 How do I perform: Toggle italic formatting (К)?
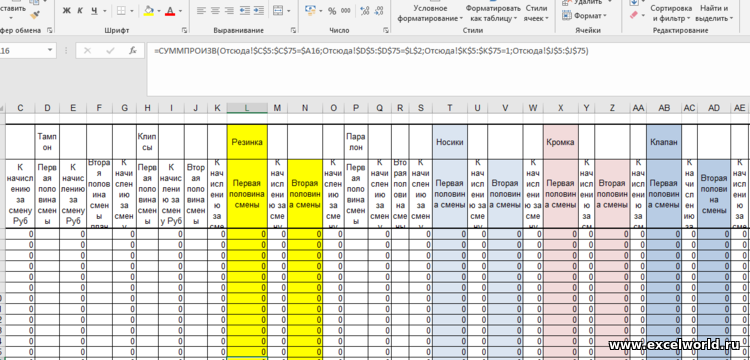(80, 11)
